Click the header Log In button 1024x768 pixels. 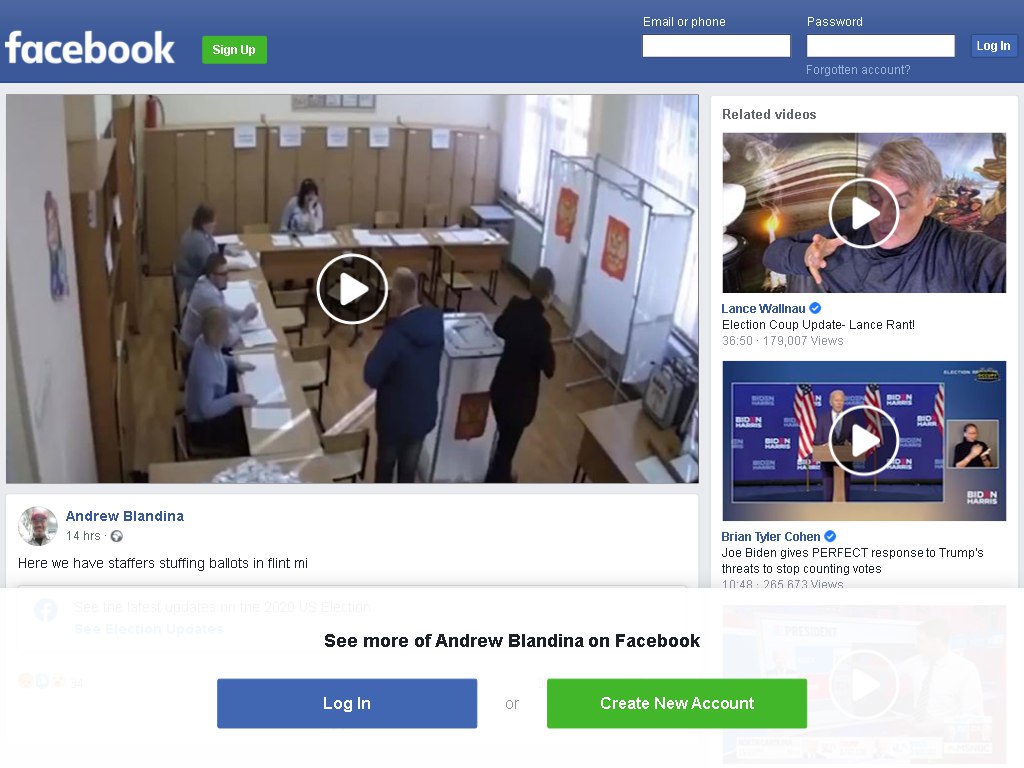pos(993,46)
